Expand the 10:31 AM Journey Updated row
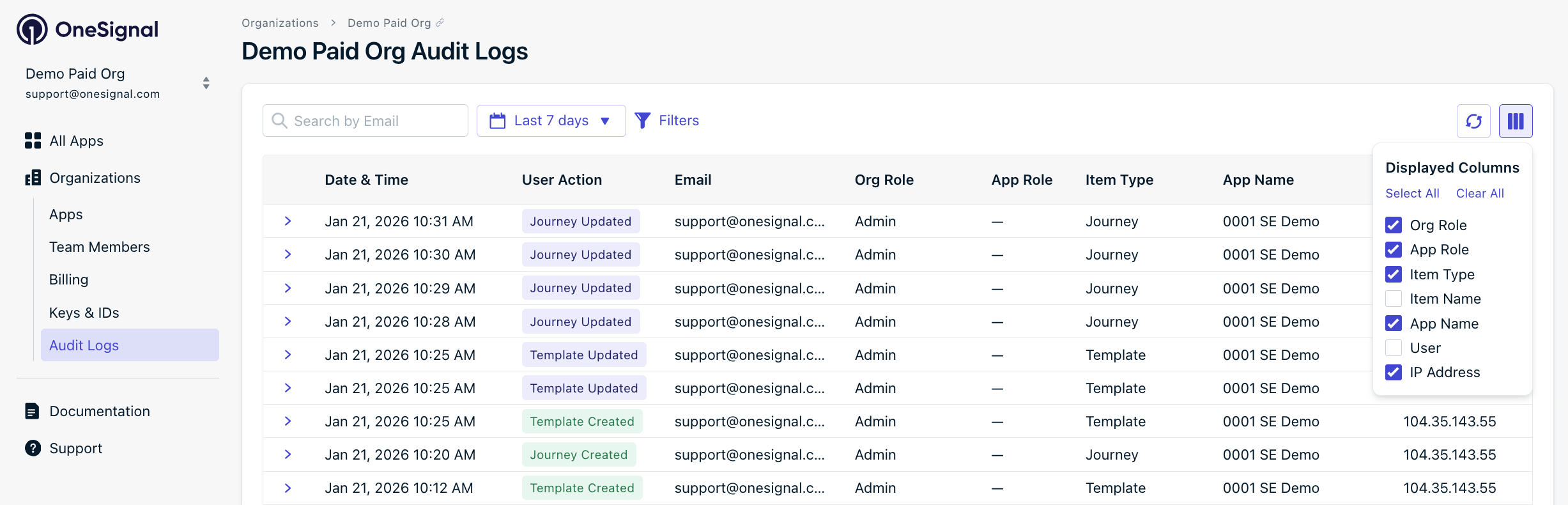Screen dimensions: 1568x505 click(x=288, y=221)
